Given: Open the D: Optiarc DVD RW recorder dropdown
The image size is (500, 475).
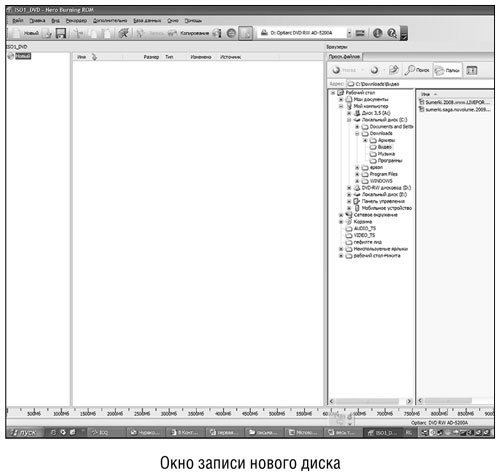Looking at the screenshot, I should click(349, 33).
